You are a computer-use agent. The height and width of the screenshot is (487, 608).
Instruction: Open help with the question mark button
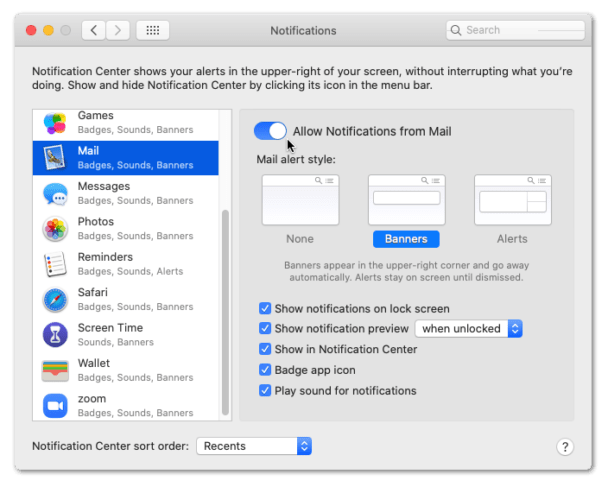[565, 447]
